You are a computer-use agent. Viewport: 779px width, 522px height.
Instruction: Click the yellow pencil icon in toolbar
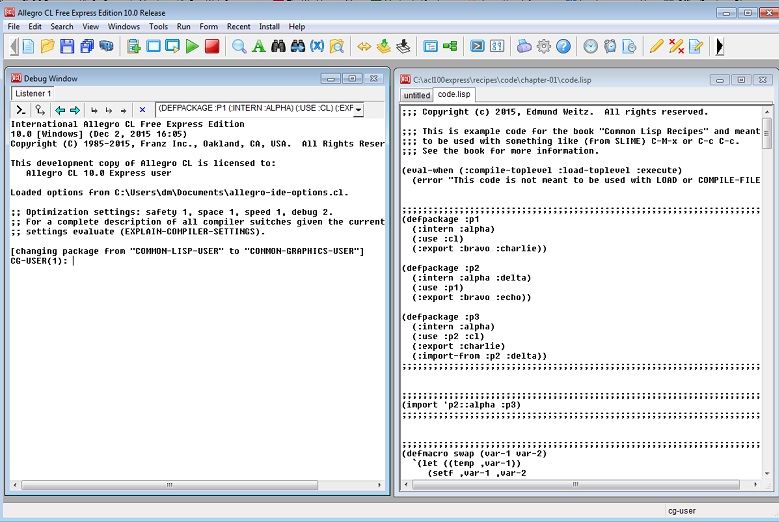pos(656,46)
